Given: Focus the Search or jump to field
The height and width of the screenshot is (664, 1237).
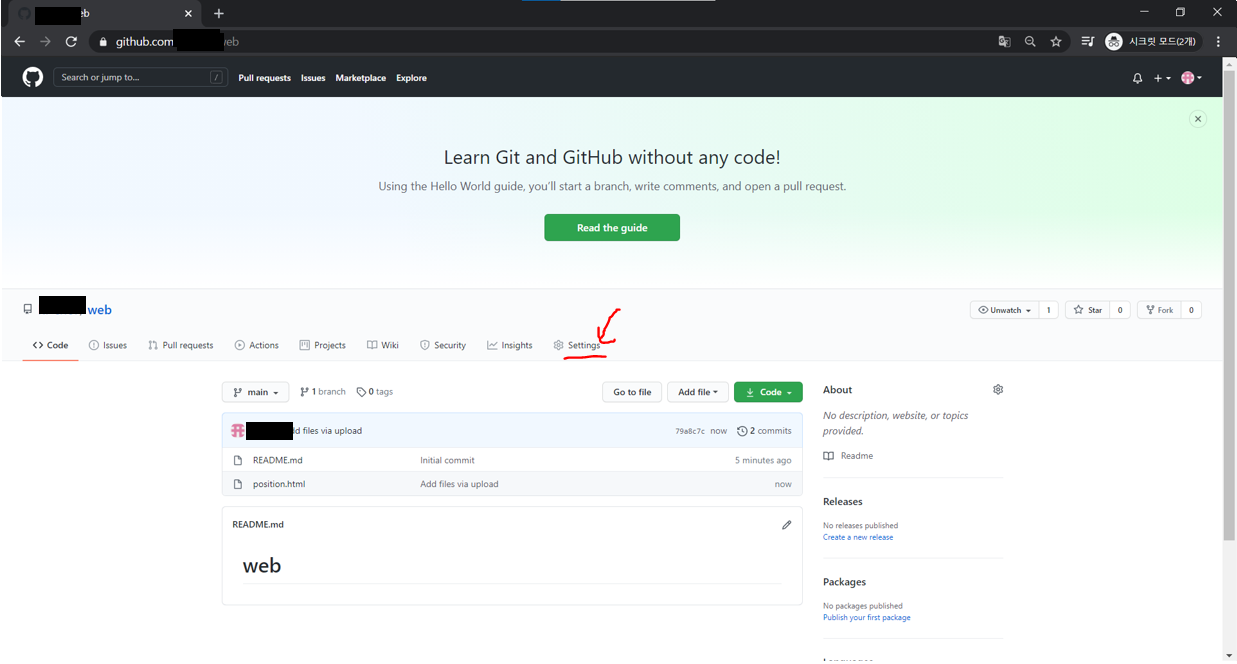Looking at the screenshot, I should click(140, 77).
